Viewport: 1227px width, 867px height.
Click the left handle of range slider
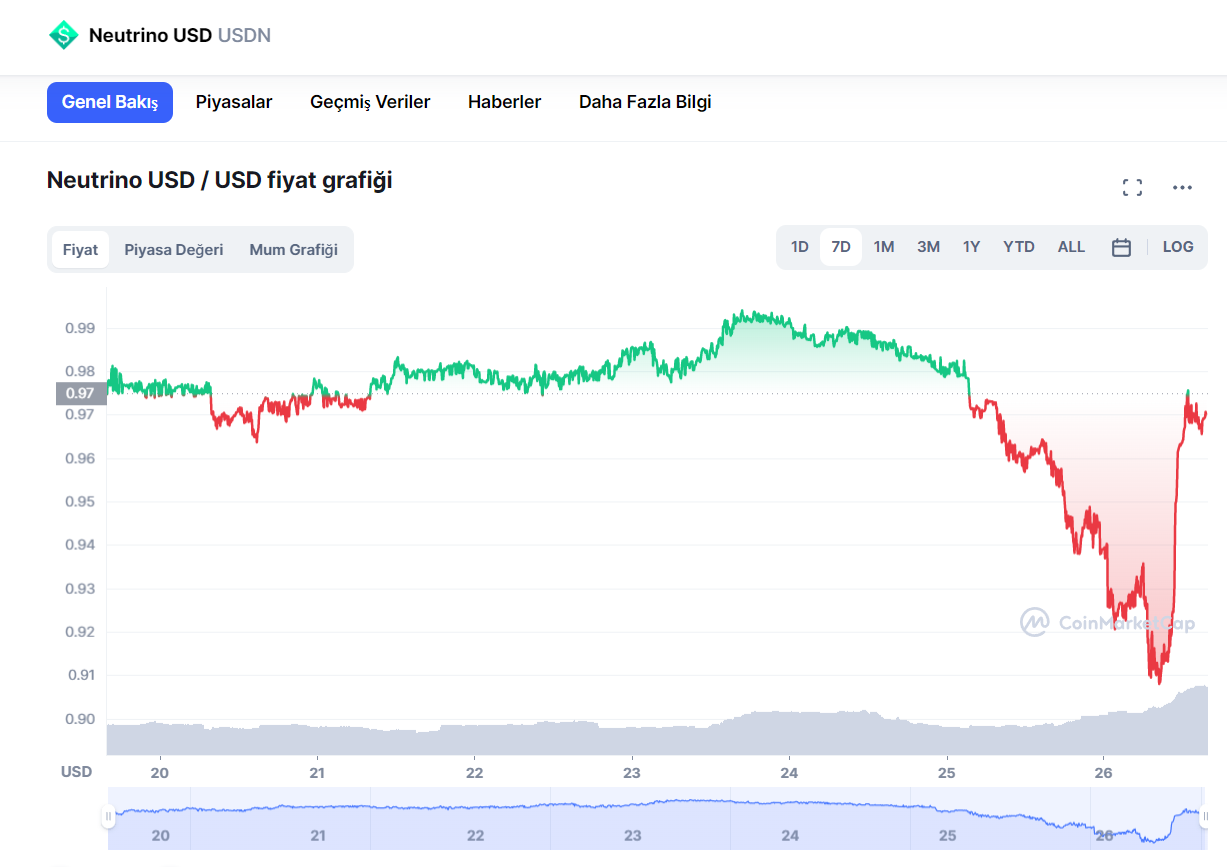coord(108,817)
